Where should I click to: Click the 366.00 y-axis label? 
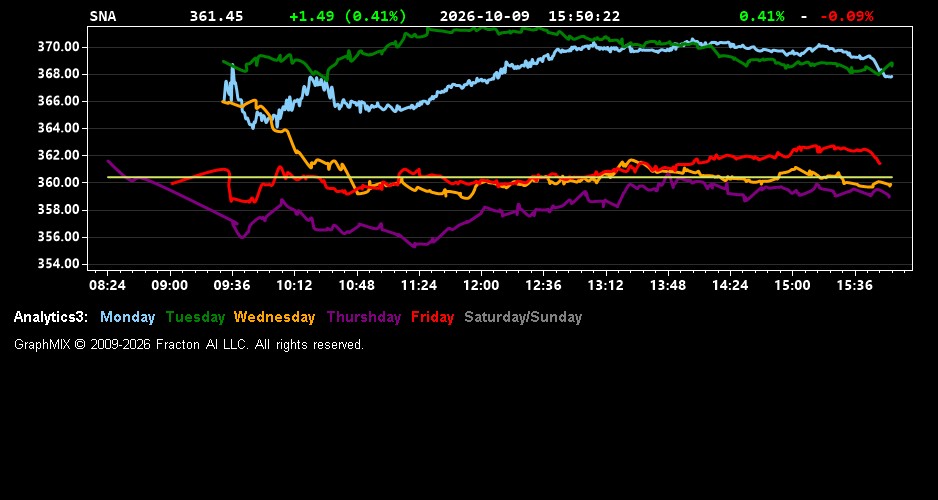59,101
